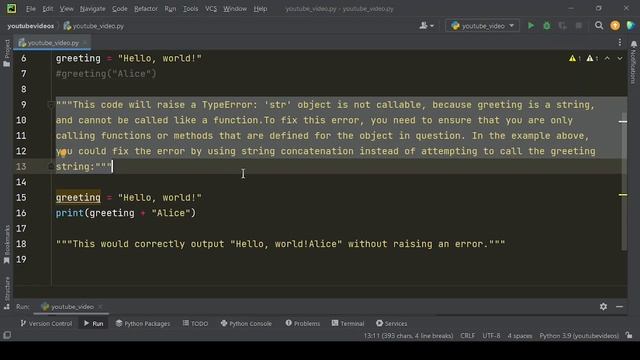Open the colorful JetBrains toolbox icon
The width and height of the screenshot is (640, 360).
[x=631, y=26]
